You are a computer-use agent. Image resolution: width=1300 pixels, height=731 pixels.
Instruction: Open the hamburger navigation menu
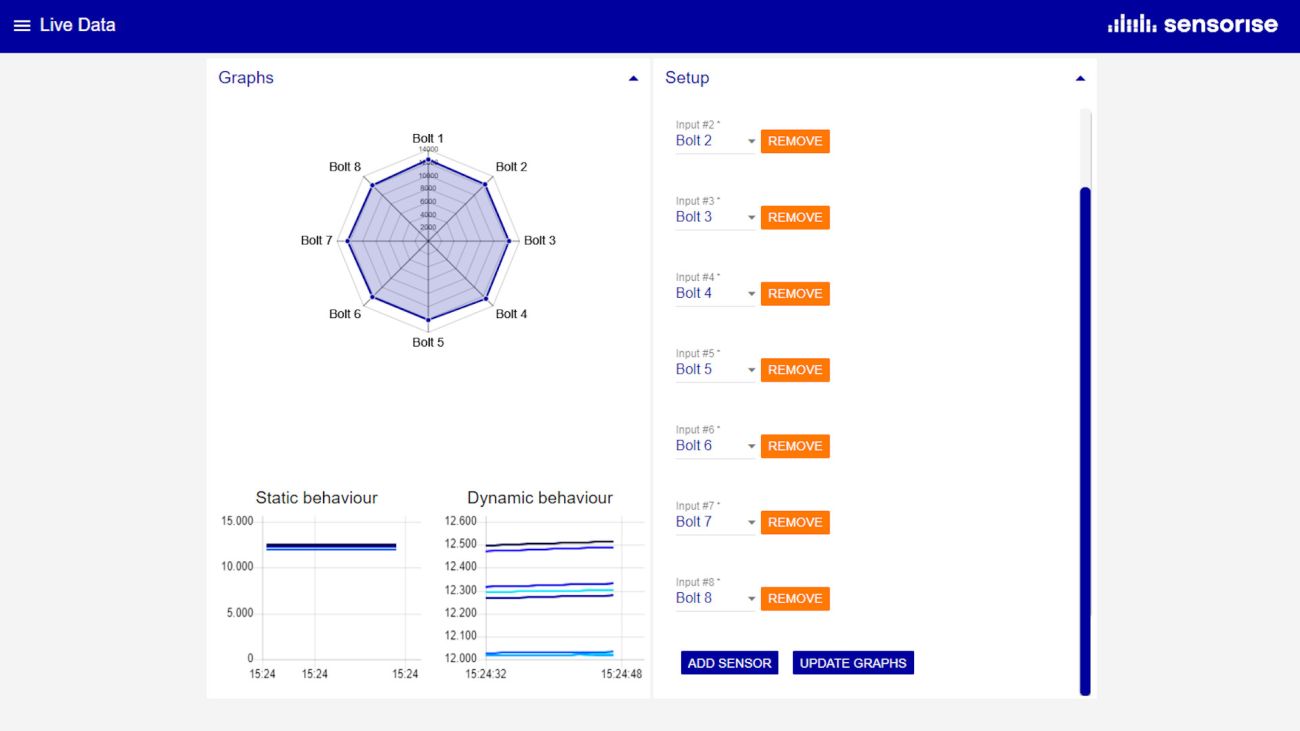[x=22, y=26]
